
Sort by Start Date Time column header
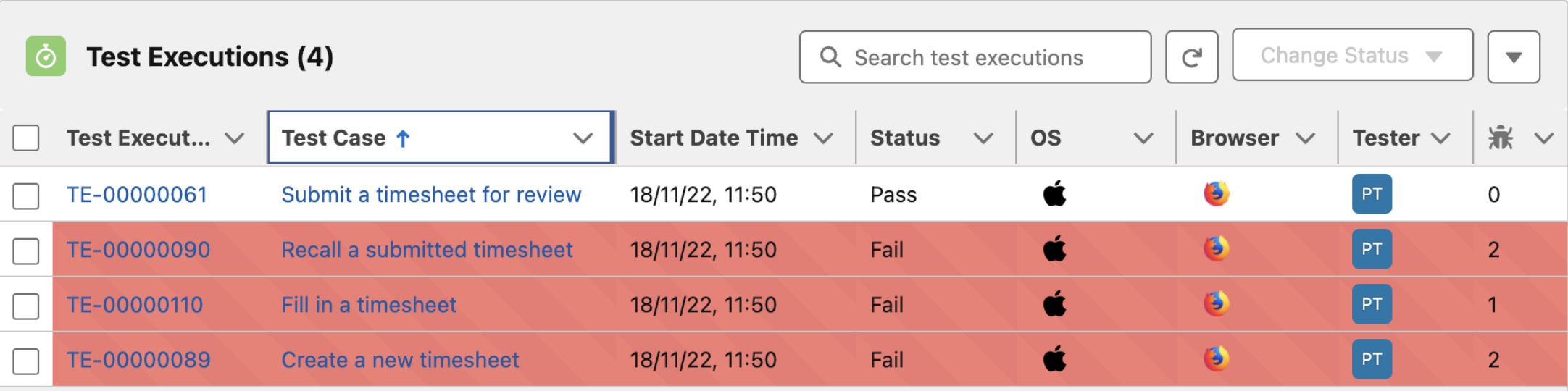click(x=713, y=138)
